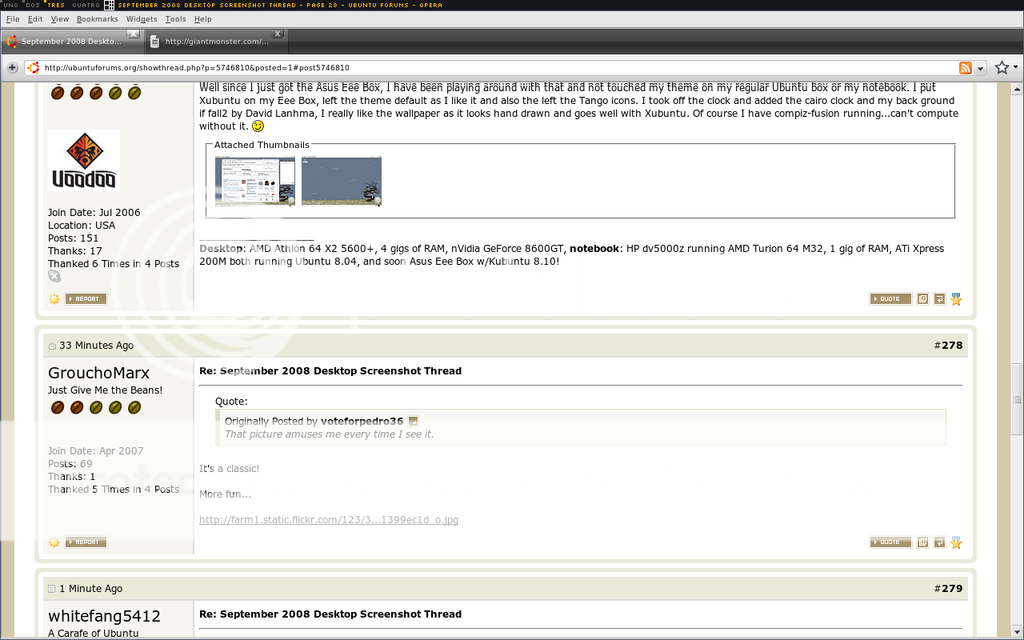Expand the bookmark star dropdown arrow
The height and width of the screenshot is (640, 1024).
pos(1016,68)
